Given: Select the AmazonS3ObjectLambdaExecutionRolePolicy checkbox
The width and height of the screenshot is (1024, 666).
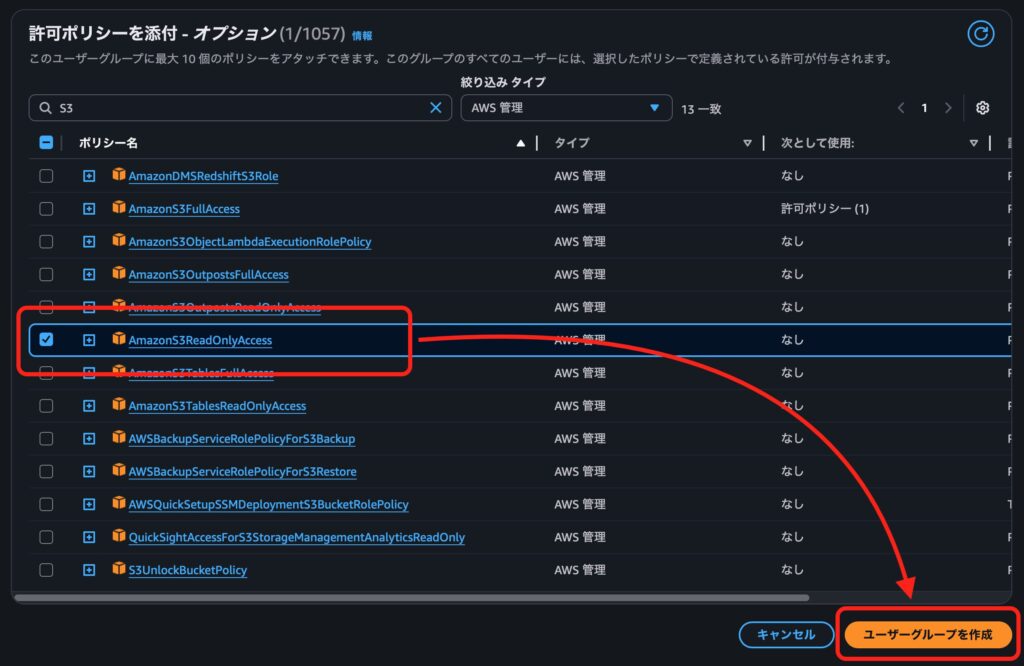Looking at the screenshot, I should point(46,242).
